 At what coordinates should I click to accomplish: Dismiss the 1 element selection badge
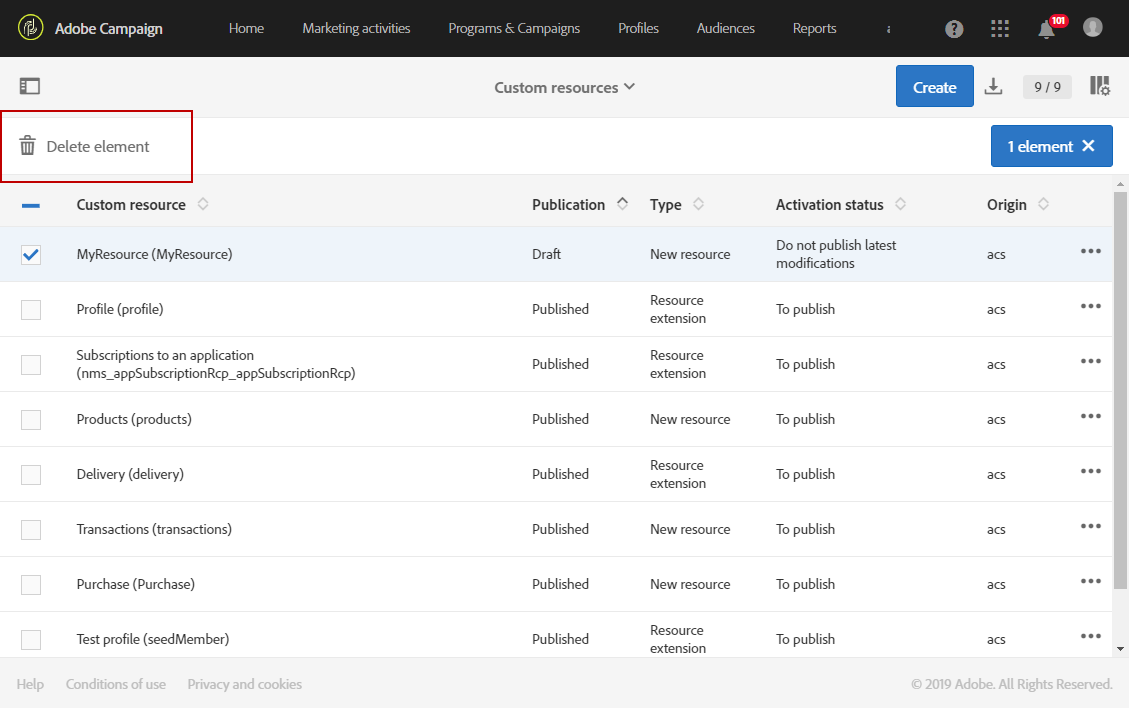(1089, 146)
